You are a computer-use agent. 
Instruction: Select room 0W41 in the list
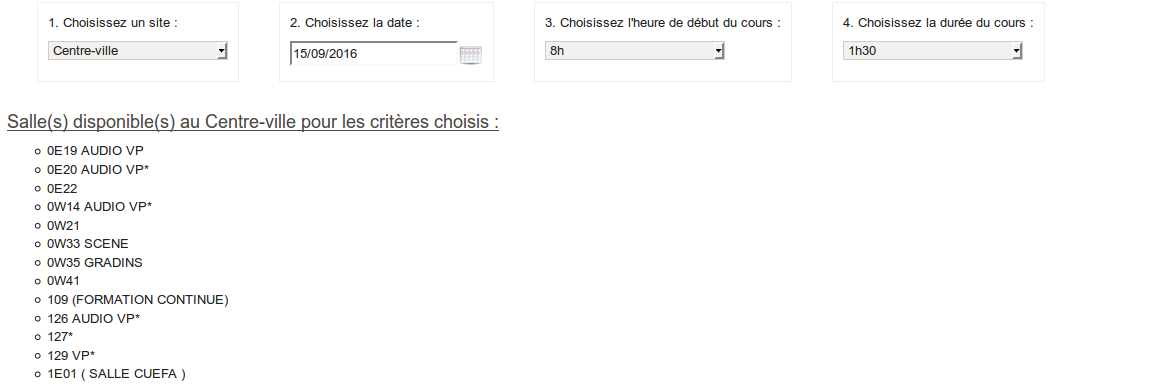coord(64,281)
